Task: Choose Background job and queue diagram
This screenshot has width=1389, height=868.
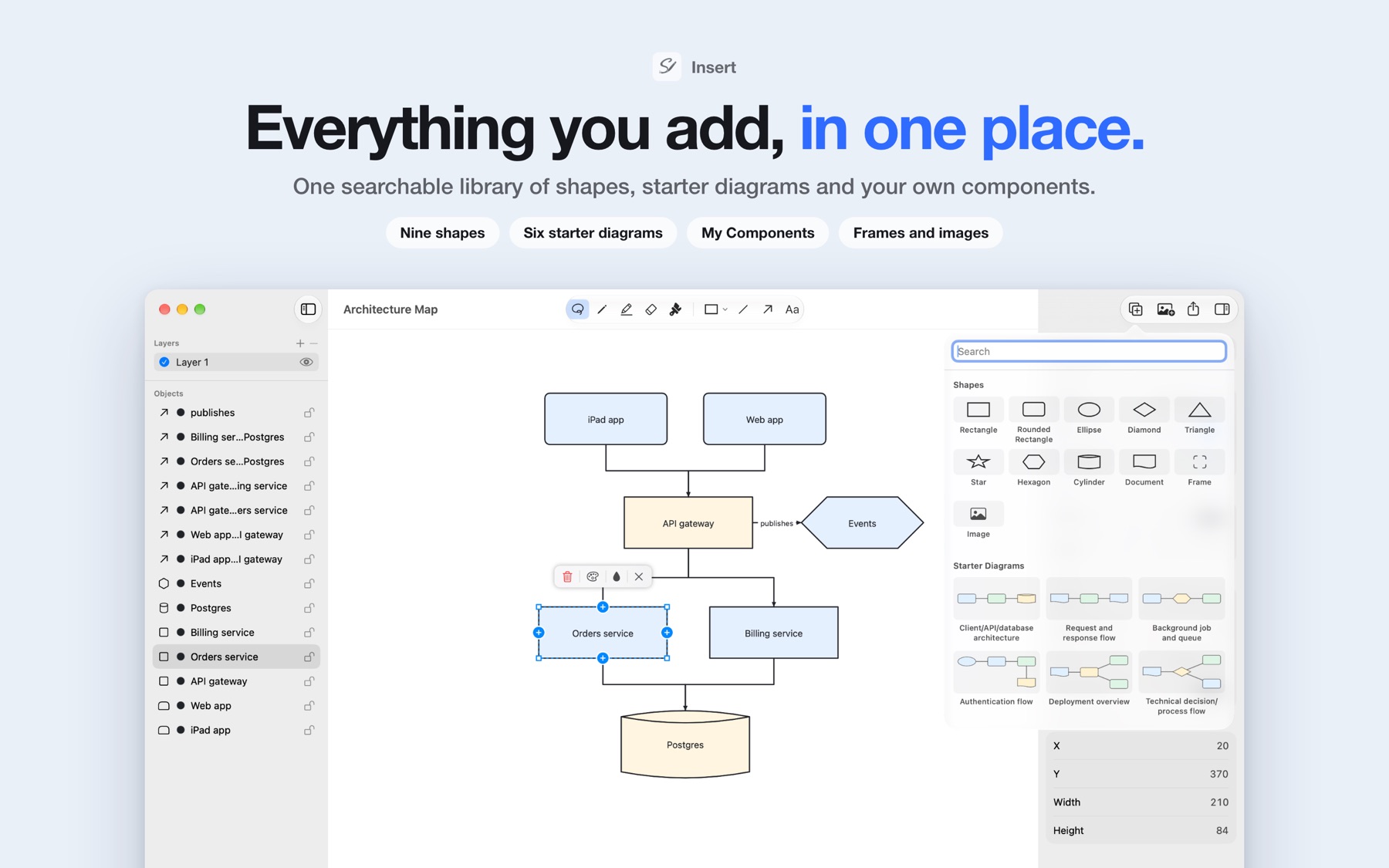Action: coord(1181,610)
